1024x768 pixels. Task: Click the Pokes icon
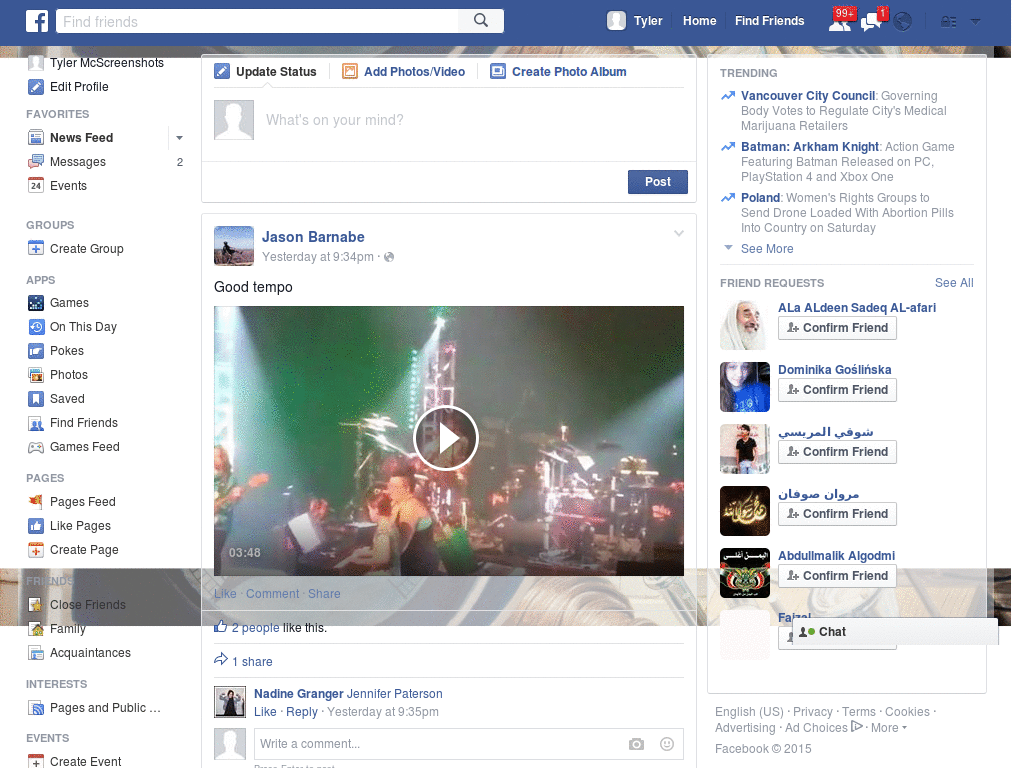(36, 351)
